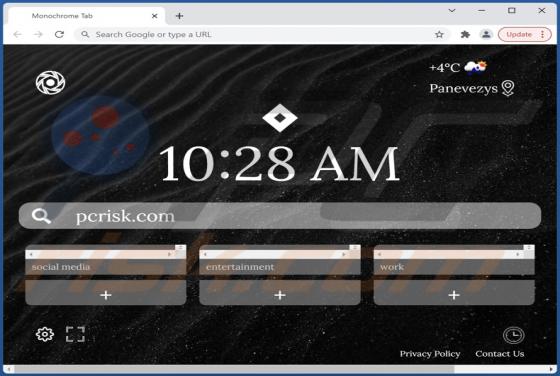Screen dimensions: 560x376
Task: Click the page scrollbar left arrow
Action: click(x=9, y=369)
